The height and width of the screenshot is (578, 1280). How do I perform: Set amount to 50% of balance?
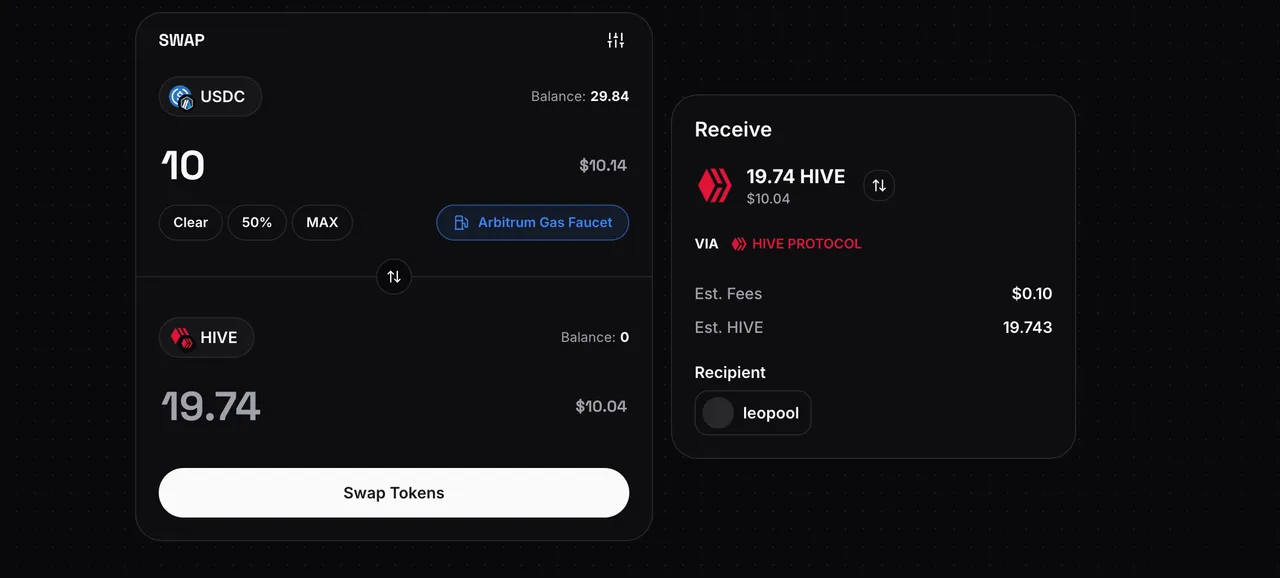tap(257, 222)
